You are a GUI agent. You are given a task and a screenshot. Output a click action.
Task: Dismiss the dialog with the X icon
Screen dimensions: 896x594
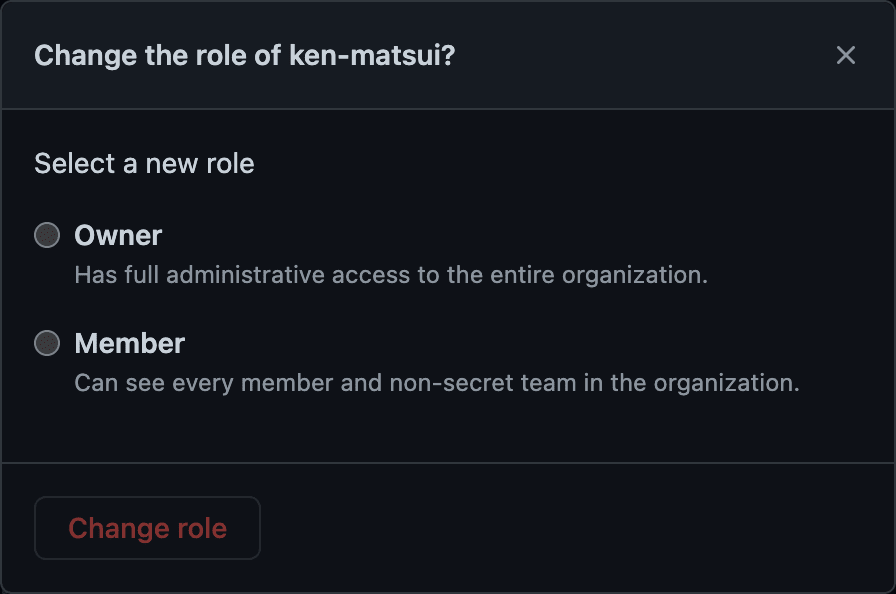tap(846, 55)
